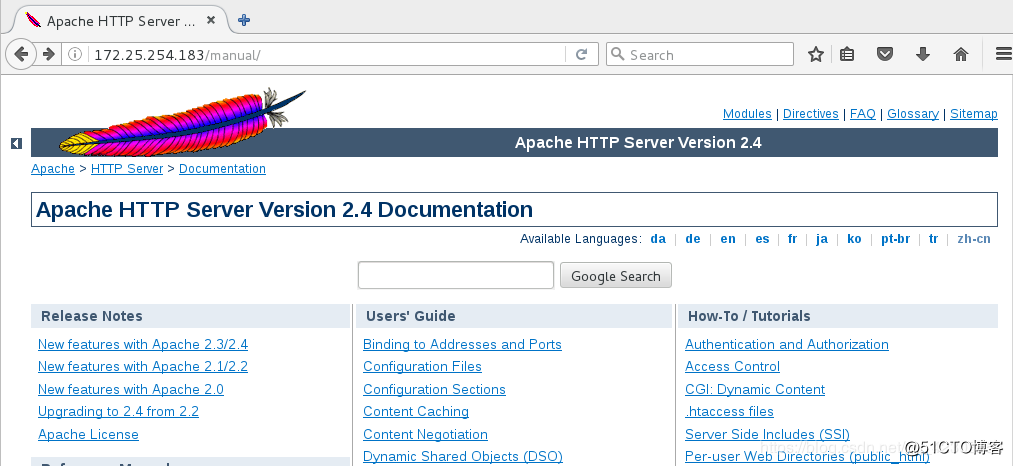Open Upgrading to 2.4 from 2.2
The height and width of the screenshot is (466, 1013).
(118, 412)
